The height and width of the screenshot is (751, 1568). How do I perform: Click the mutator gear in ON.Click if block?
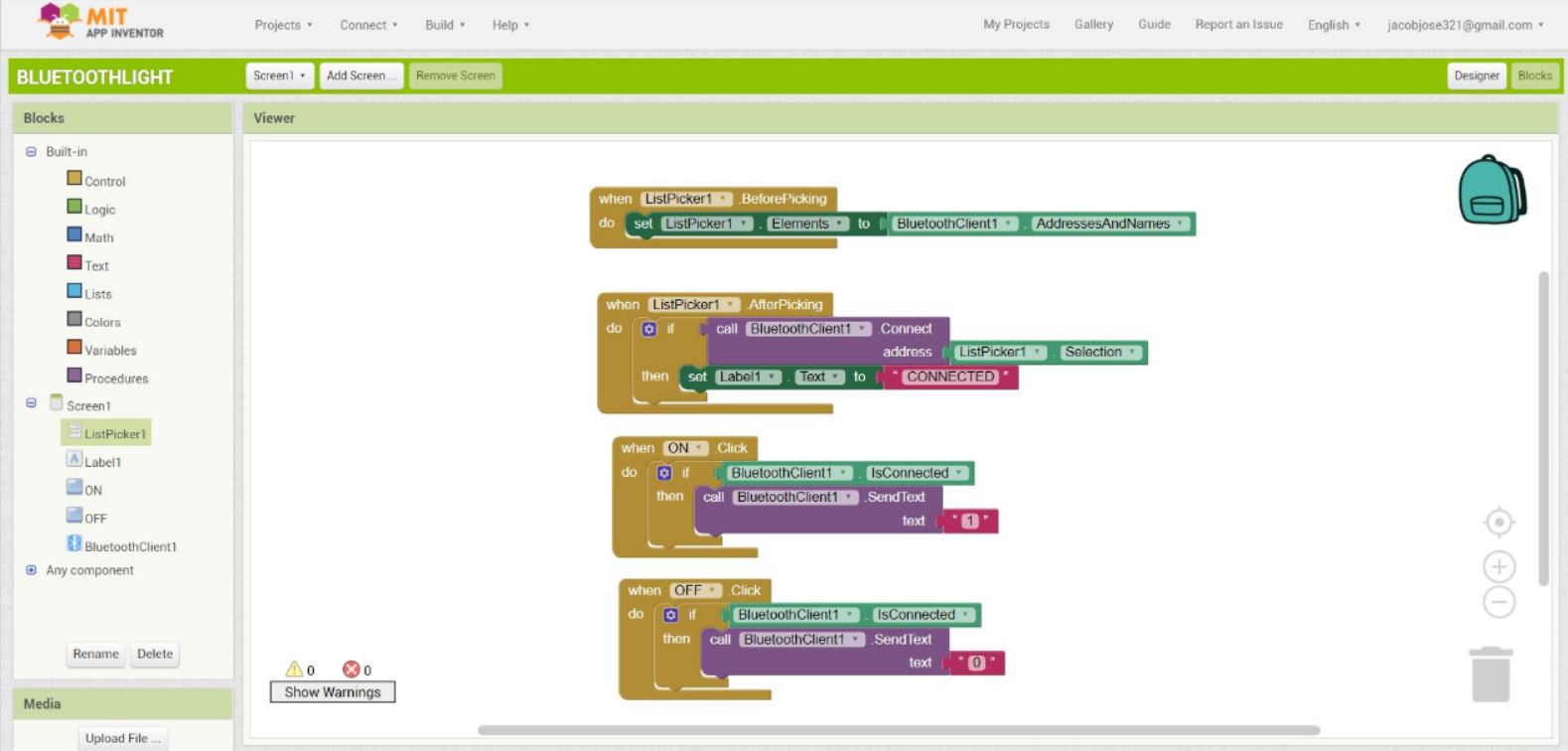point(664,473)
